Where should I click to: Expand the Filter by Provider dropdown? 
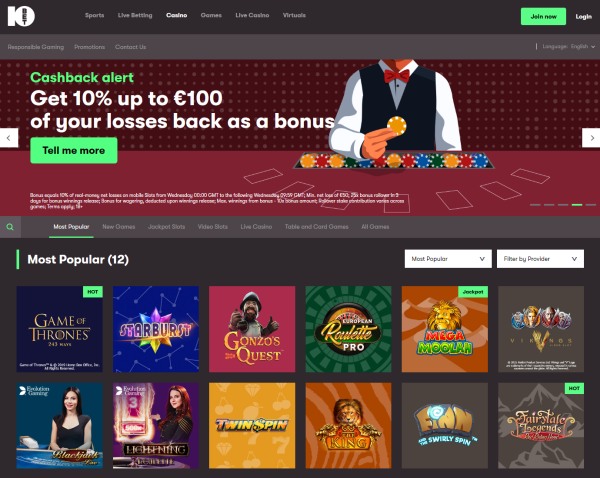[x=540, y=259]
